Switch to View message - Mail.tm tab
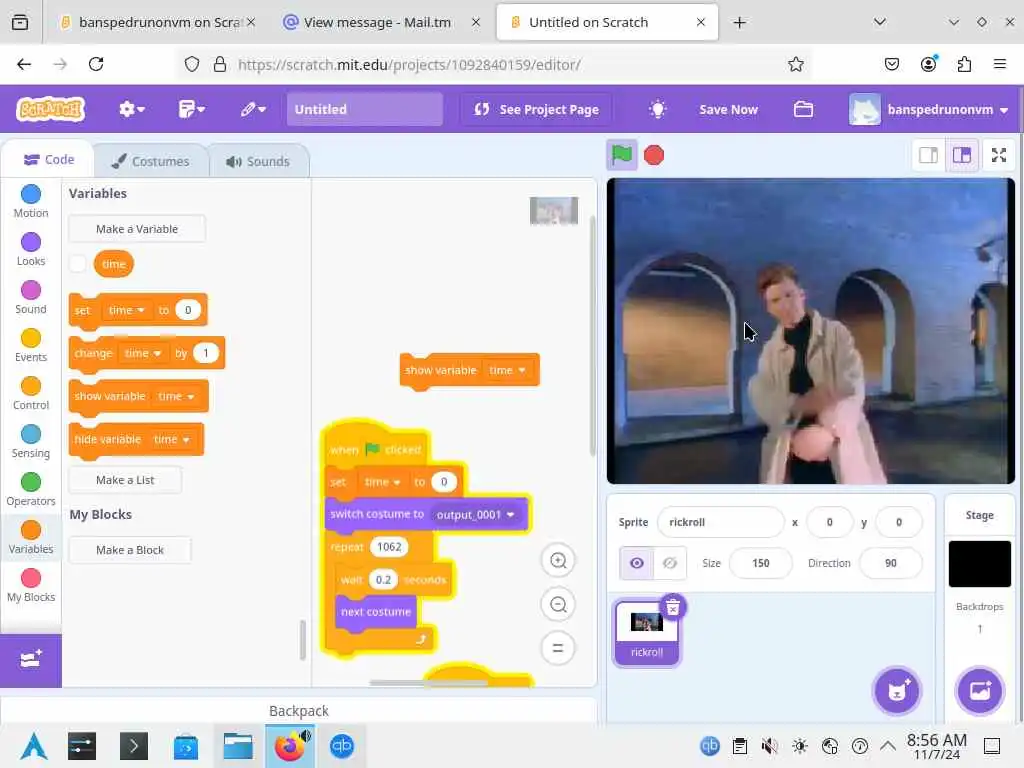This screenshot has height=768, width=1024. point(377,22)
